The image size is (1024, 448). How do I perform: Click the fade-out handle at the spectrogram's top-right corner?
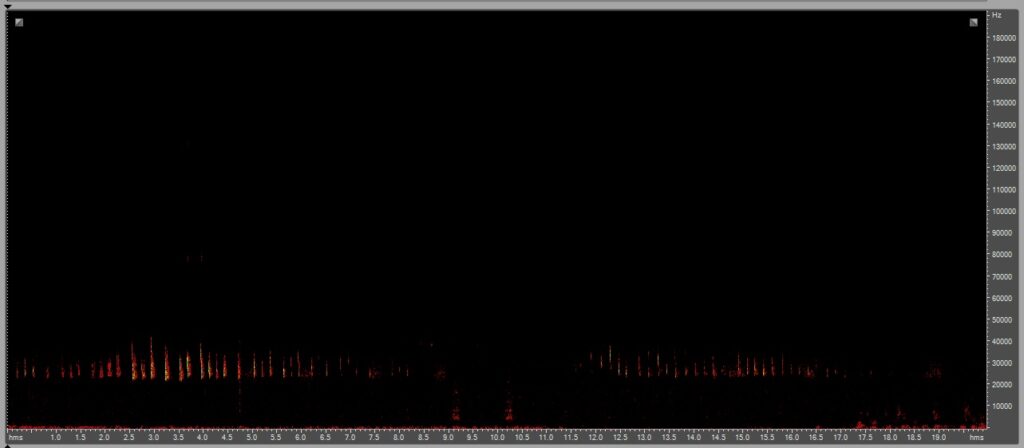pos(973,22)
